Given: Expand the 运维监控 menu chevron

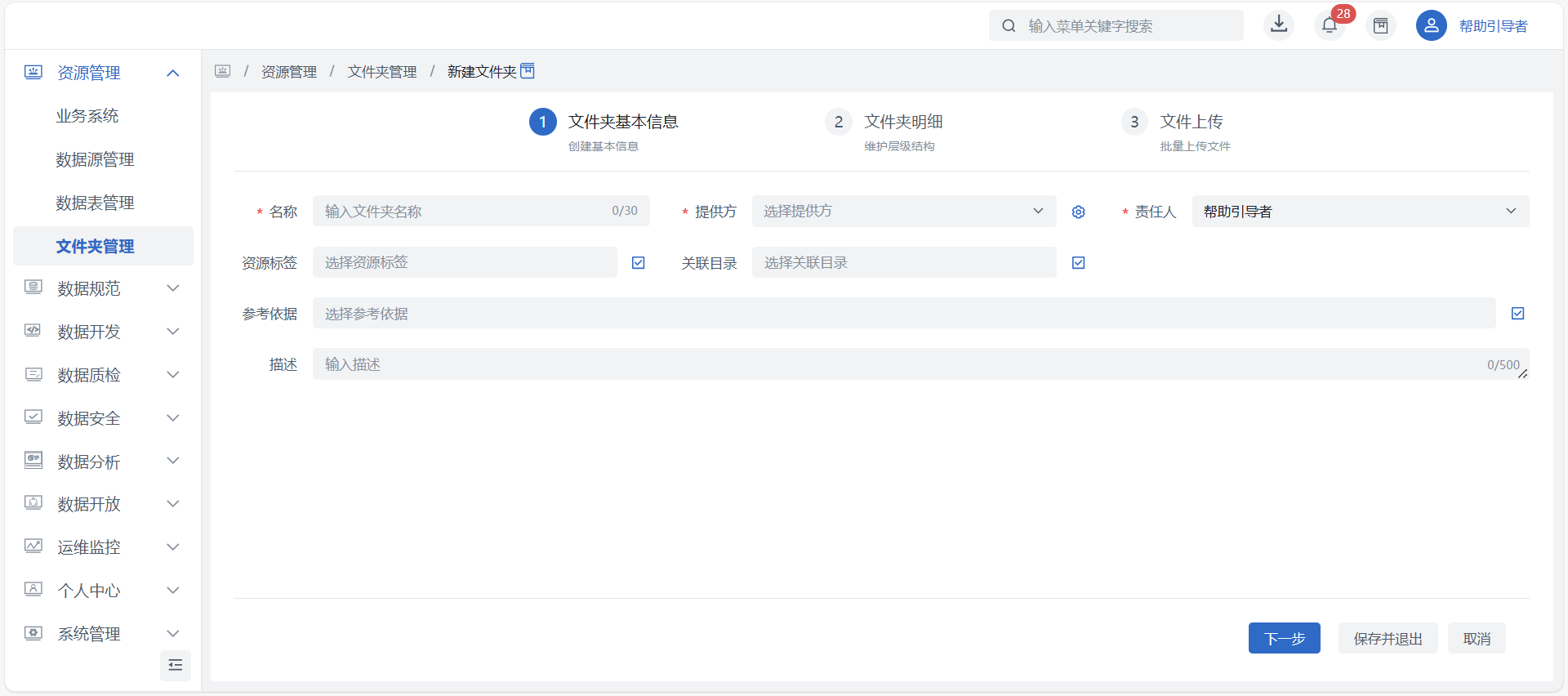Looking at the screenshot, I should point(173,547).
